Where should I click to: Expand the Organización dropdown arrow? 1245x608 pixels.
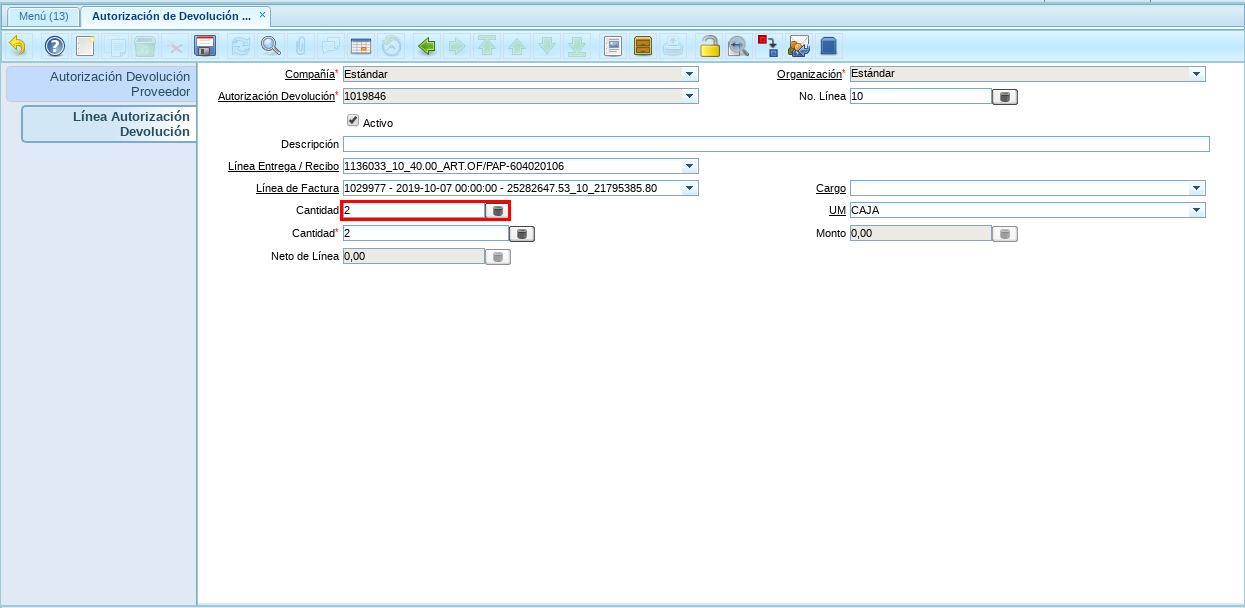point(1196,74)
